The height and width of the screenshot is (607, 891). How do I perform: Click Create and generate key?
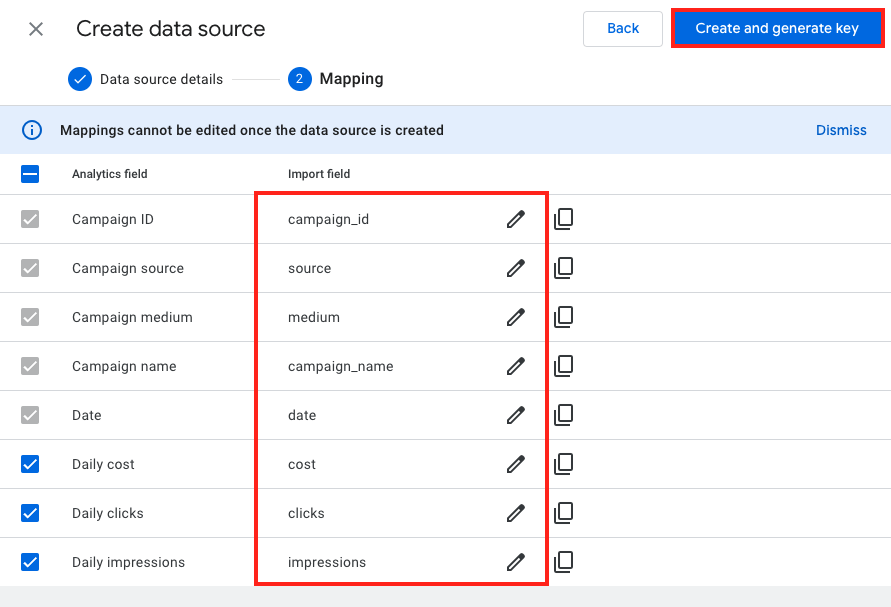(x=777, y=28)
